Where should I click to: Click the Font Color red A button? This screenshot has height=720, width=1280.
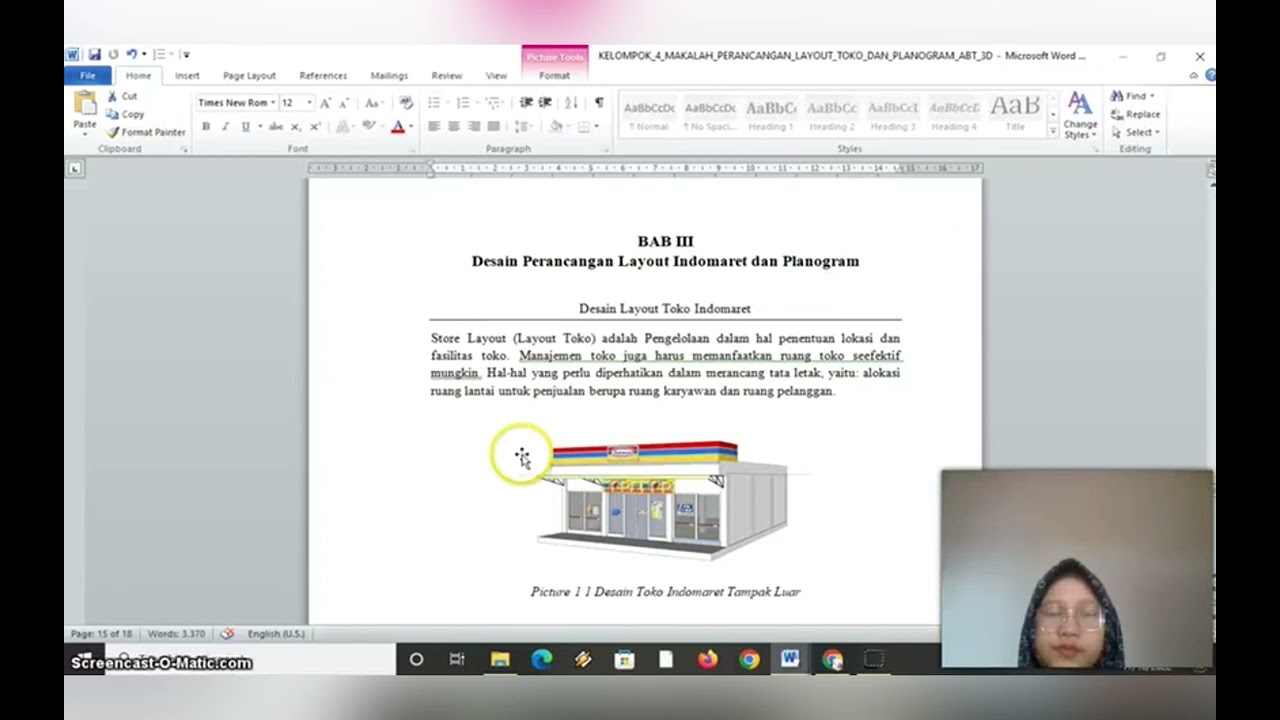[397, 127]
